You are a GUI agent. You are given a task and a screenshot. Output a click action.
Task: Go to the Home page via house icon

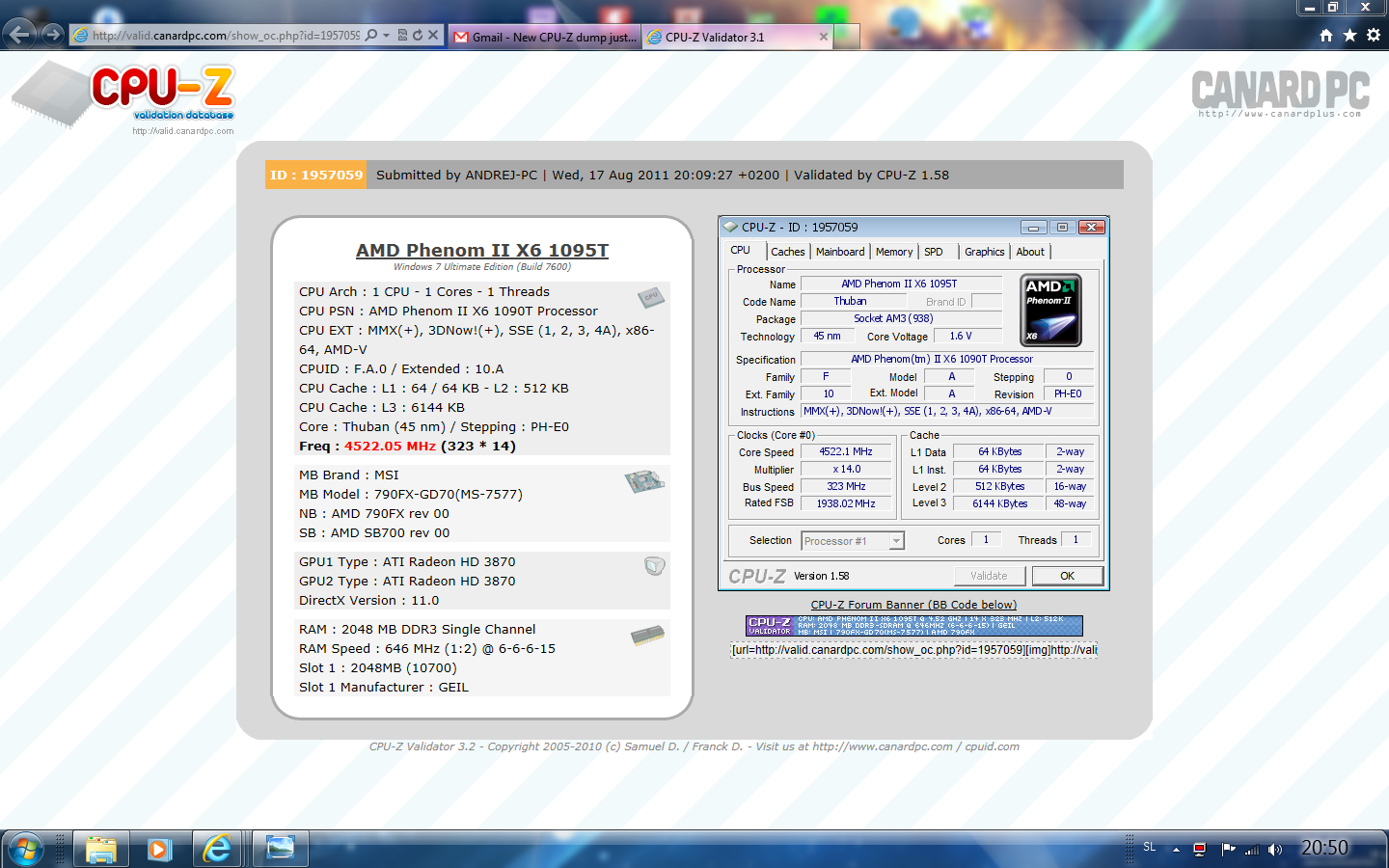pos(1326,35)
